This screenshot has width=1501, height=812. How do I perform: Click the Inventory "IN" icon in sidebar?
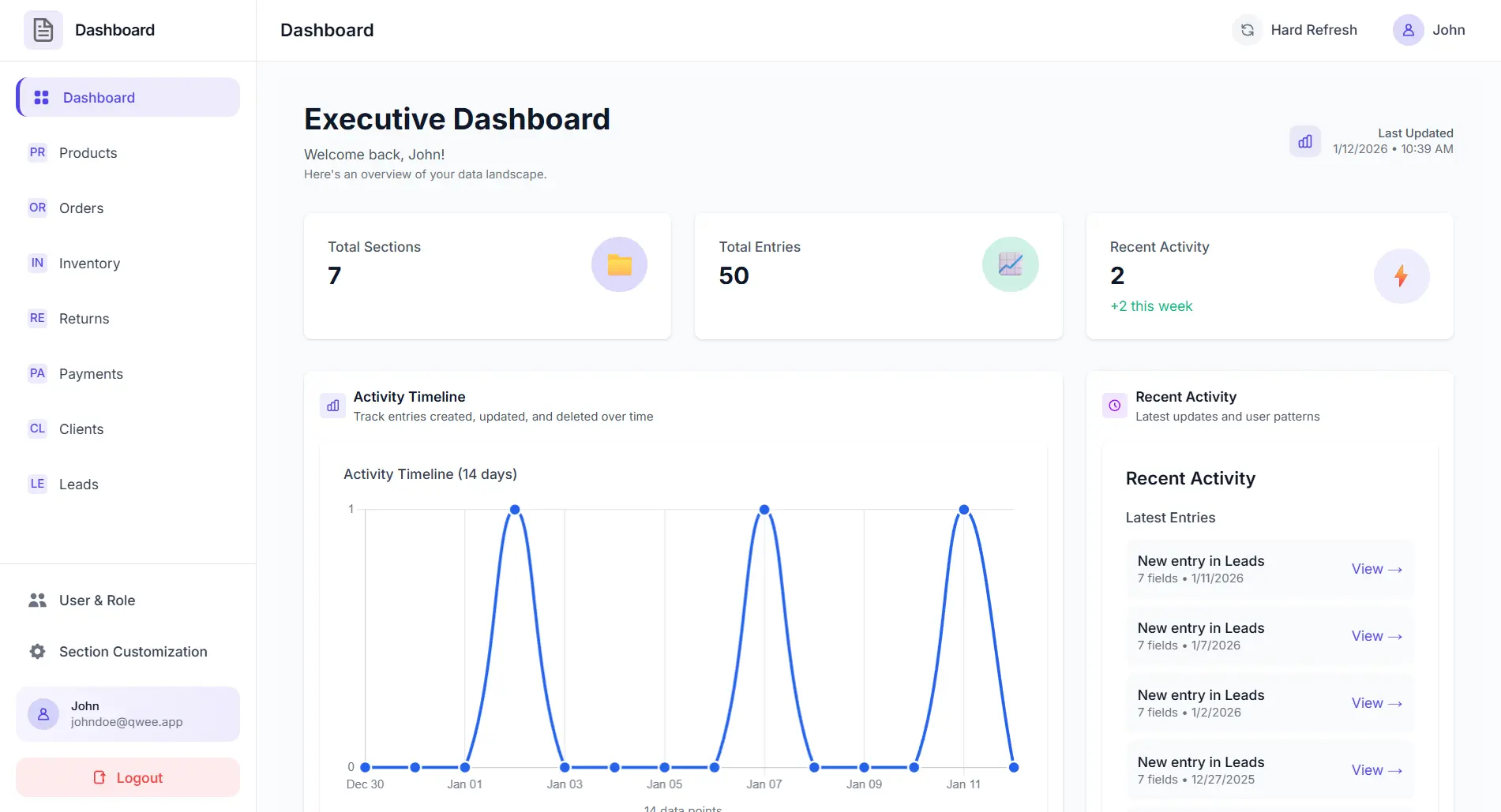point(37,263)
